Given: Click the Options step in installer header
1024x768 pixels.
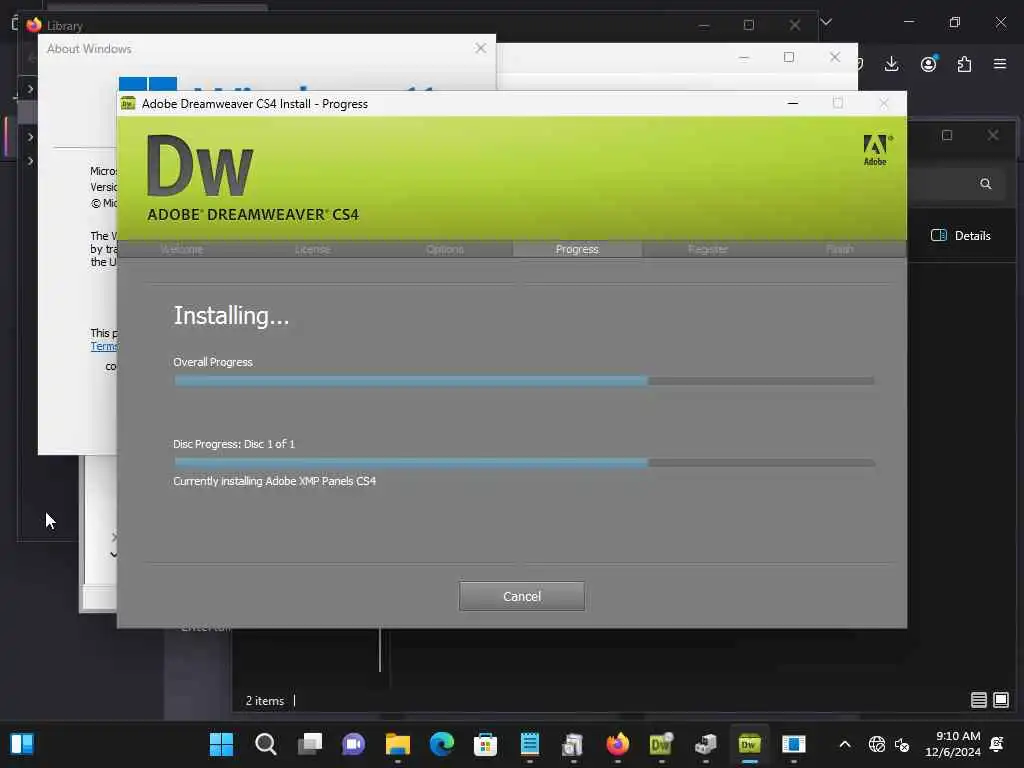Looking at the screenshot, I should click(445, 249).
